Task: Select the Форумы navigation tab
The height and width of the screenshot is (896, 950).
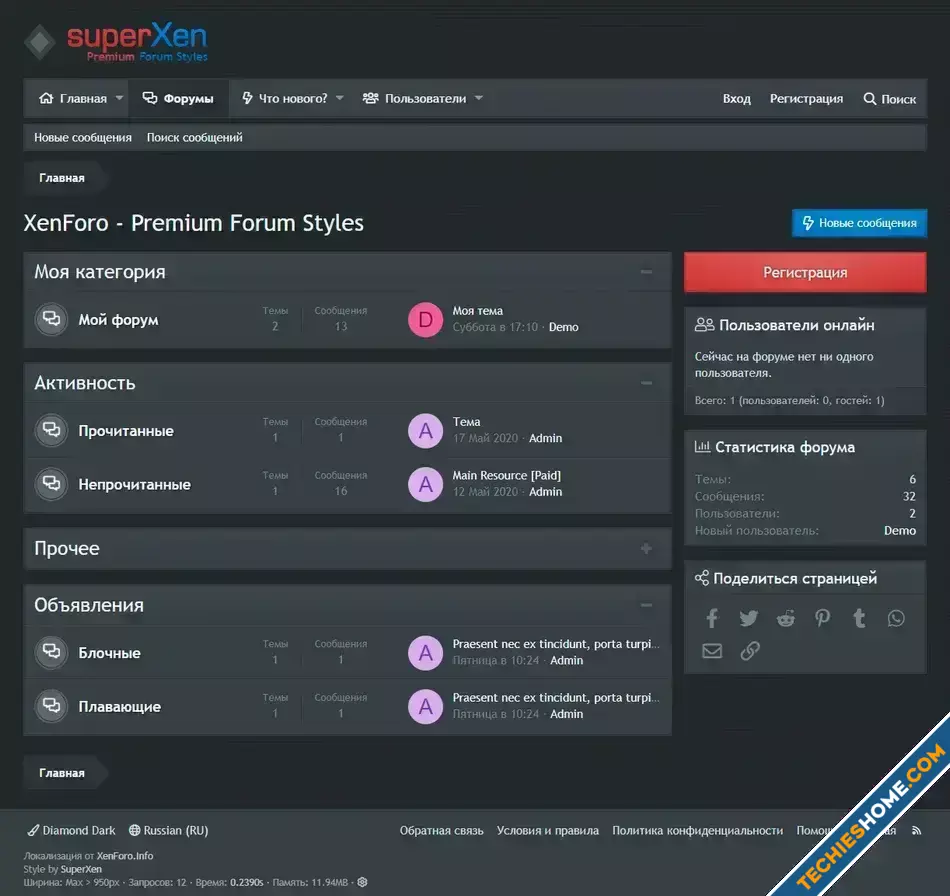Action: point(179,98)
